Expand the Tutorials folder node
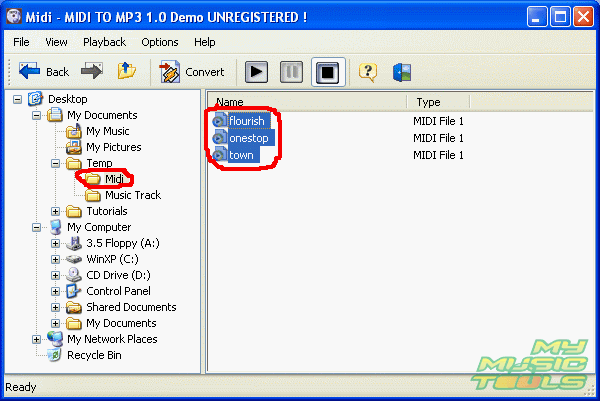Viewport: 600px width, 401px height. pyautogui.click(x=55, y=212)
